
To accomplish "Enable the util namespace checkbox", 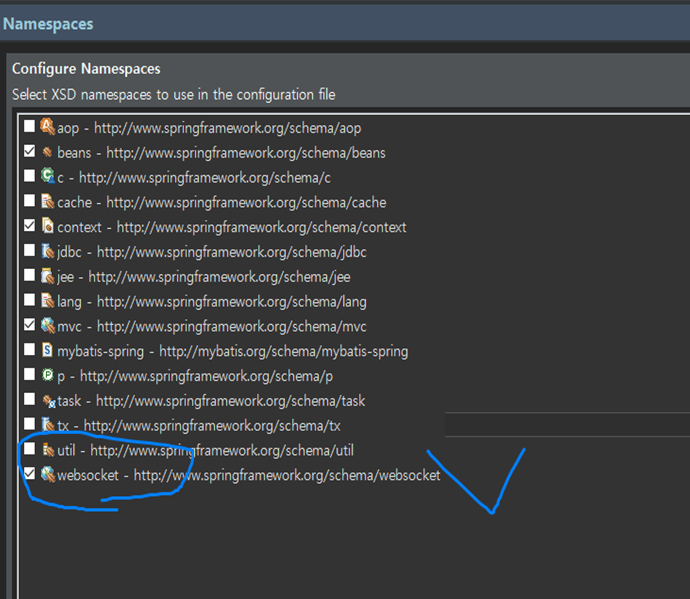I will 29,449.
